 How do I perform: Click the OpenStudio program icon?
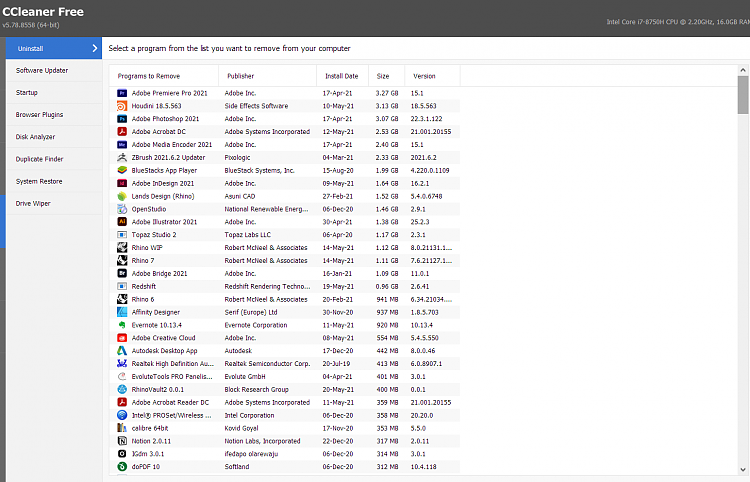point(122,209)
